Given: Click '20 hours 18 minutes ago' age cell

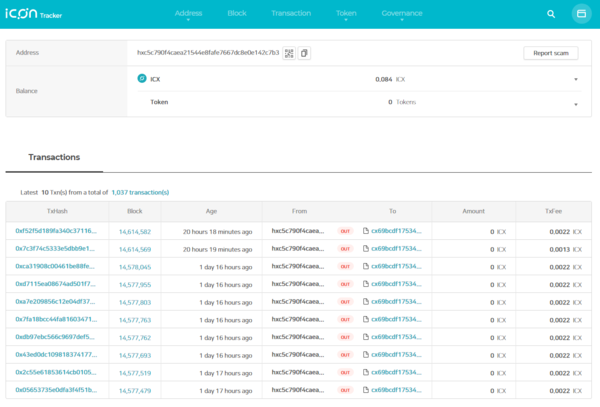Looking at the screenshot, I should (x=217, y=232).
